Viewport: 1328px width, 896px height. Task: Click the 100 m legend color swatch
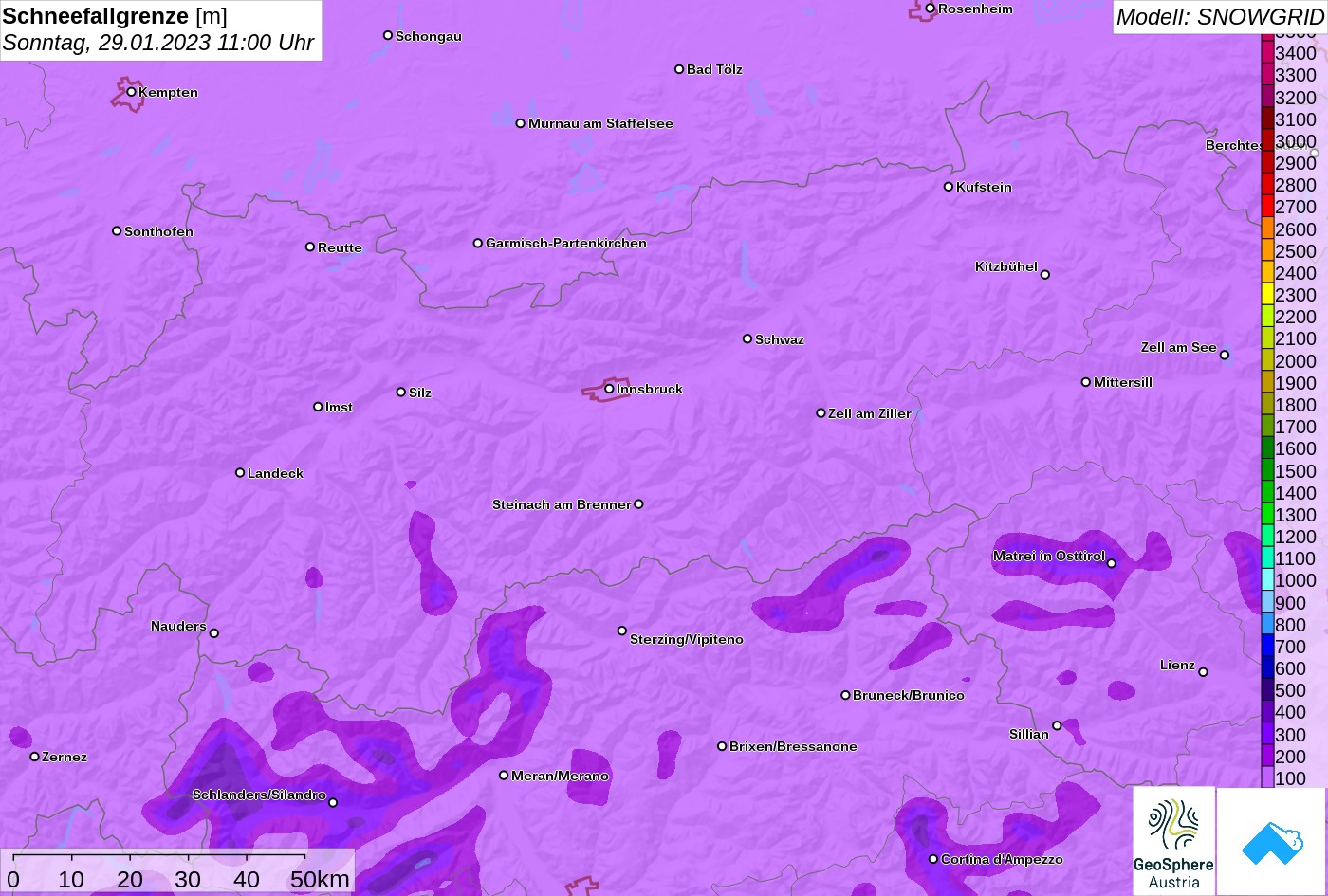pyautogui.click(x=1267, y=777)
